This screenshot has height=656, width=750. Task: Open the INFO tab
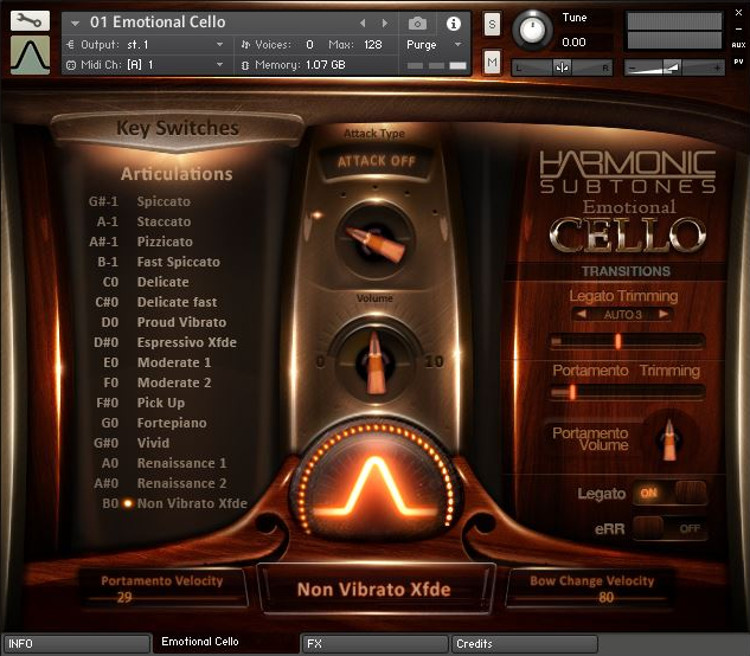tap(77, 644)
